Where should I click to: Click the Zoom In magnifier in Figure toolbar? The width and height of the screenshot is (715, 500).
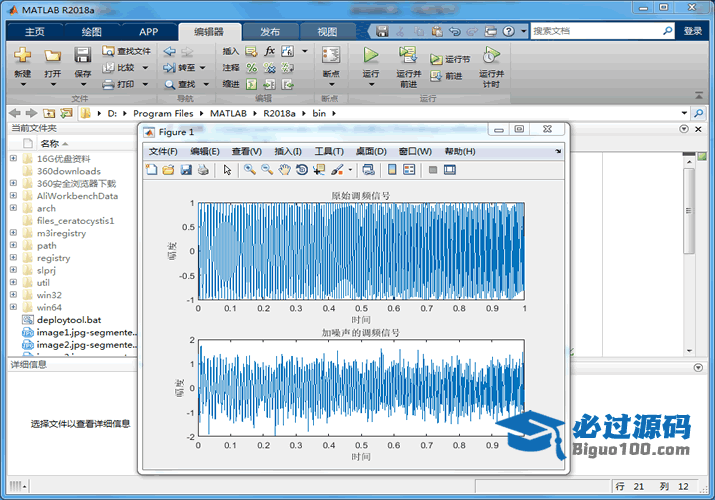point(249,170)
